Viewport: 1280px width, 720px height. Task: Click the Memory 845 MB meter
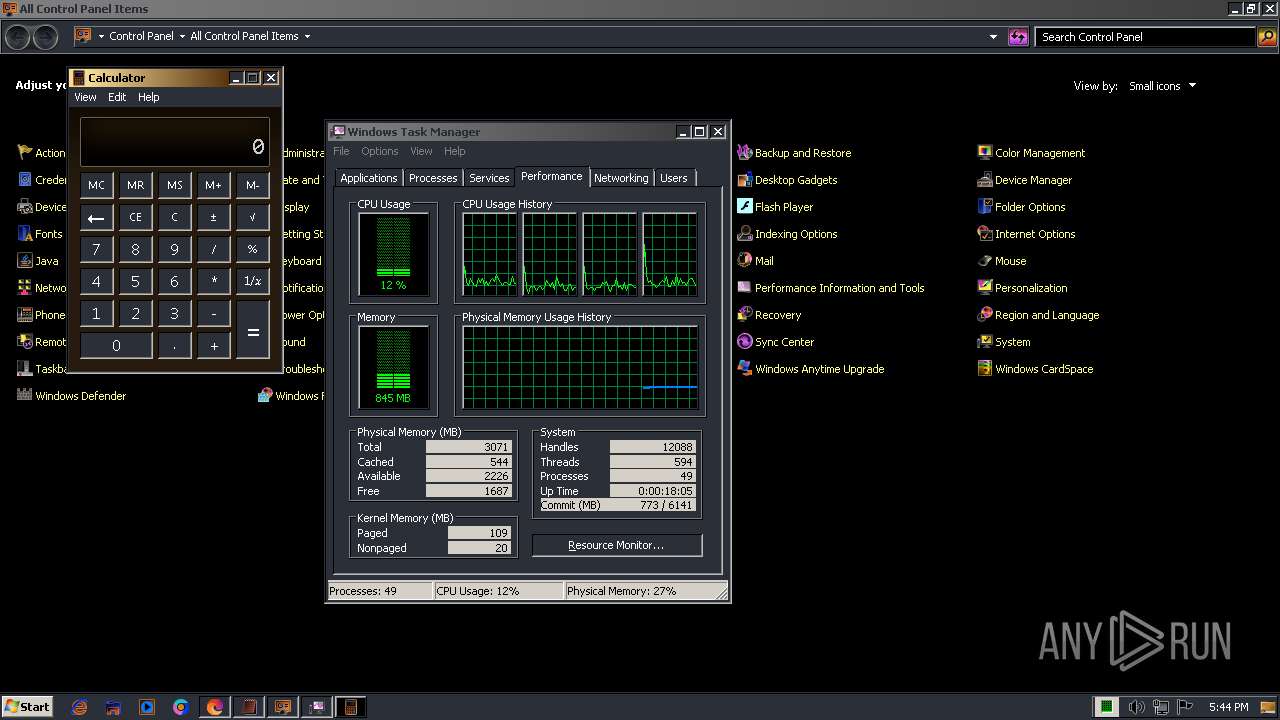point(393,367)
